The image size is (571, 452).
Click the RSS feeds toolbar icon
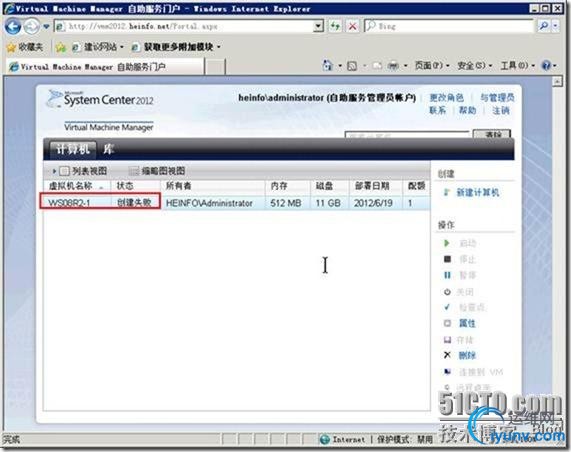pyautogui.click(x=352, y=66)
